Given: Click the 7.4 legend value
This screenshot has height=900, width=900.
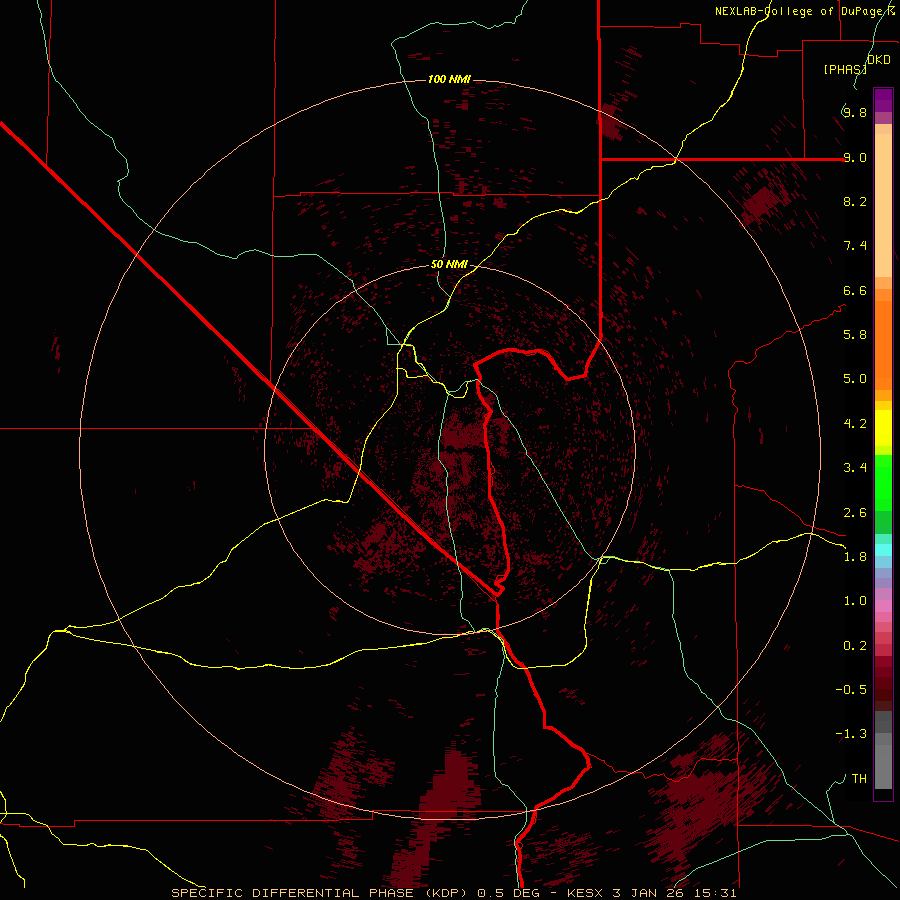Looking at the screenshot, I should (855, 246).
